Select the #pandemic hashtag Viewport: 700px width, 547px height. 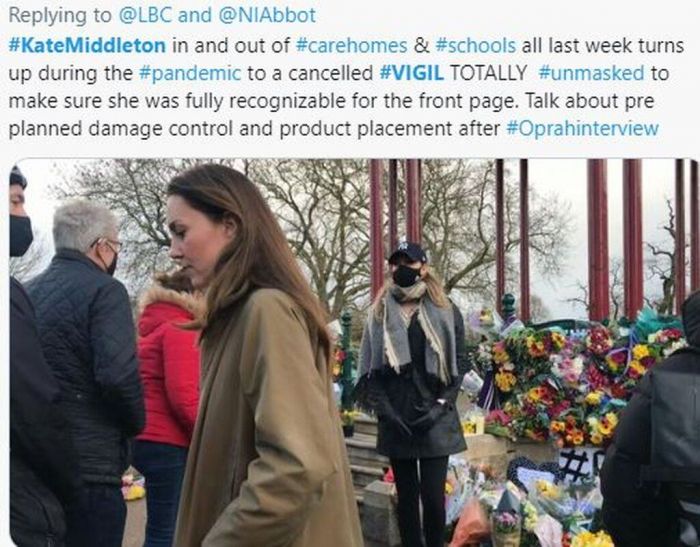(190, 73)
